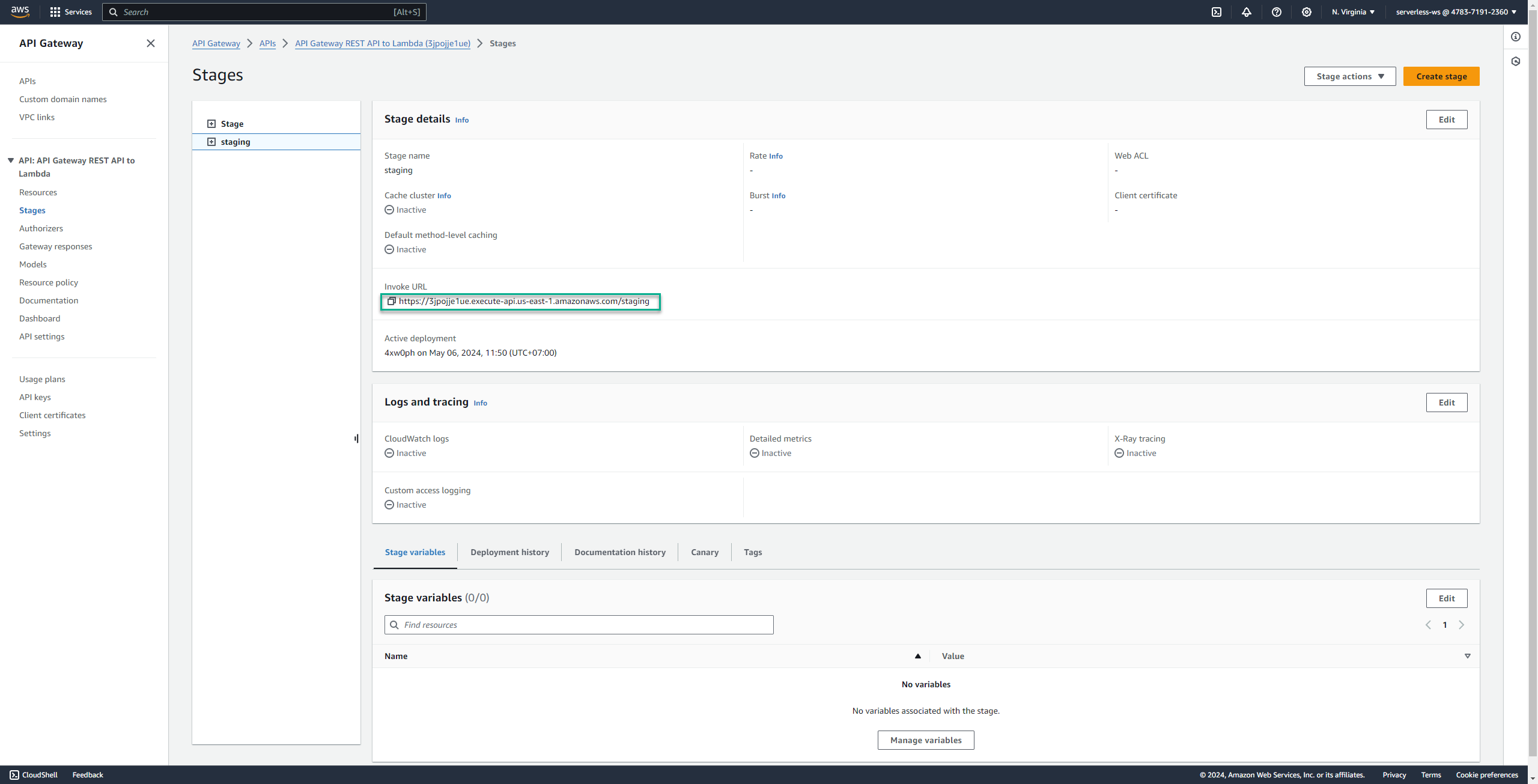The height and width of the screenshot is (784, 1538).
Task: Expand the staging tree node
Action: tap(211, 142)
